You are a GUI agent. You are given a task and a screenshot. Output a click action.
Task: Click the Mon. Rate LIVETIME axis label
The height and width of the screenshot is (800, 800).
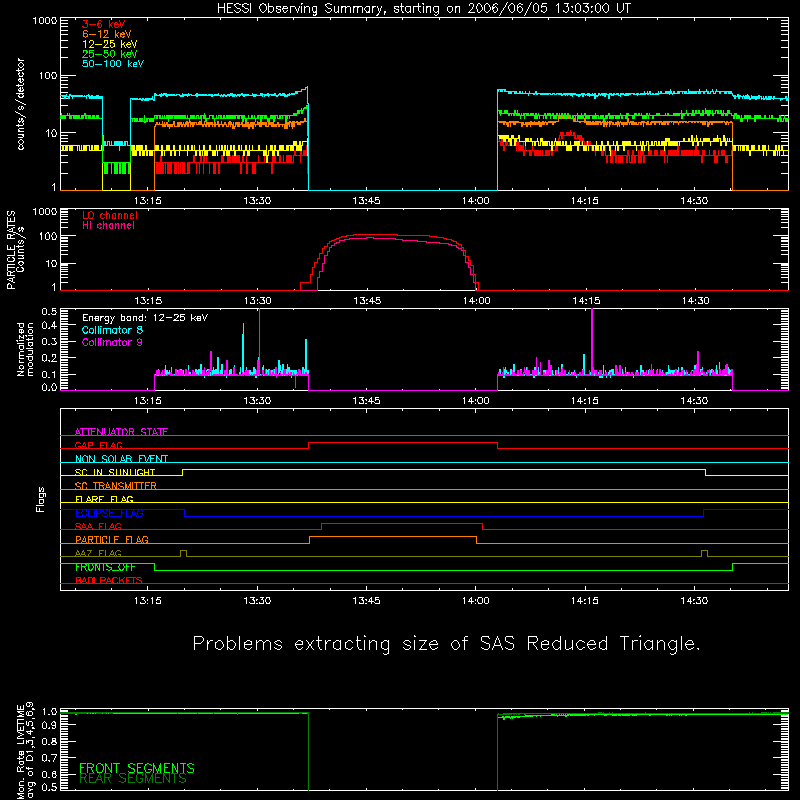[25, 752]
